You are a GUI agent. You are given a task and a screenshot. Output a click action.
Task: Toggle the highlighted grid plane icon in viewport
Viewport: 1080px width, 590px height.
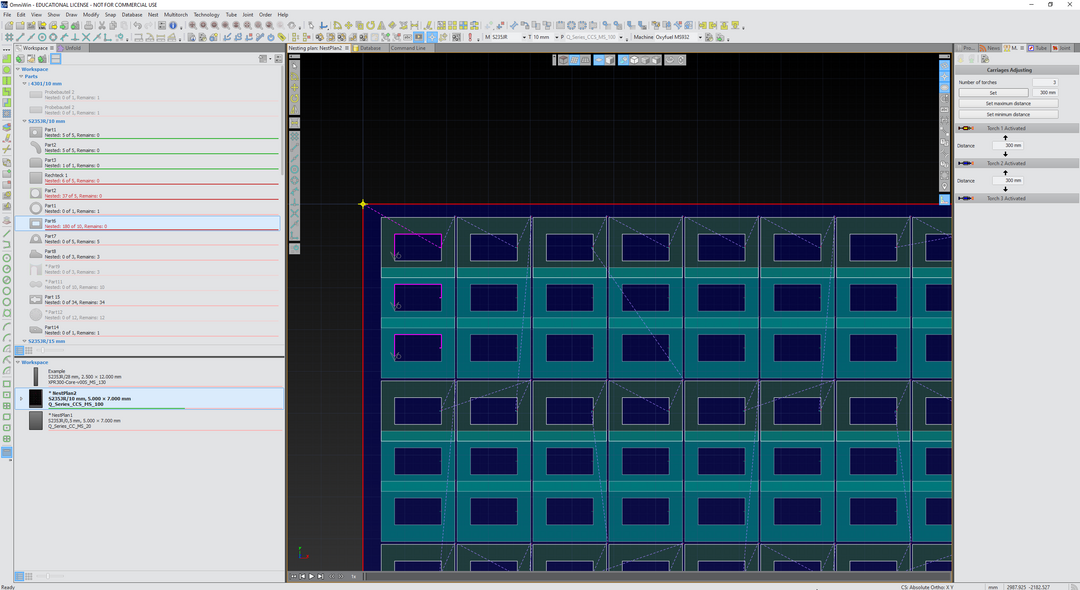click(x=574, y=60)
